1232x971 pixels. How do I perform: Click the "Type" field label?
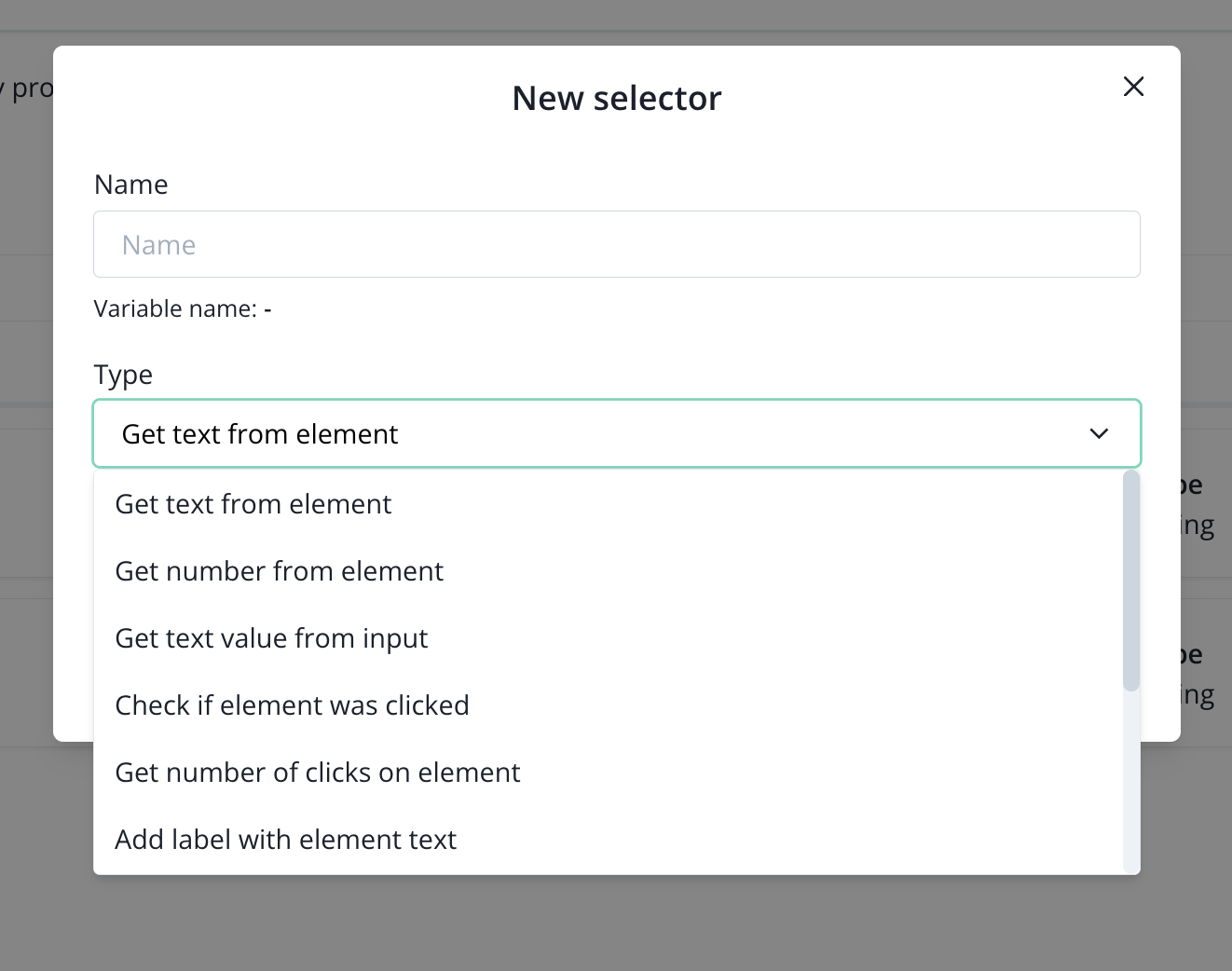click(x=123, y=375)
